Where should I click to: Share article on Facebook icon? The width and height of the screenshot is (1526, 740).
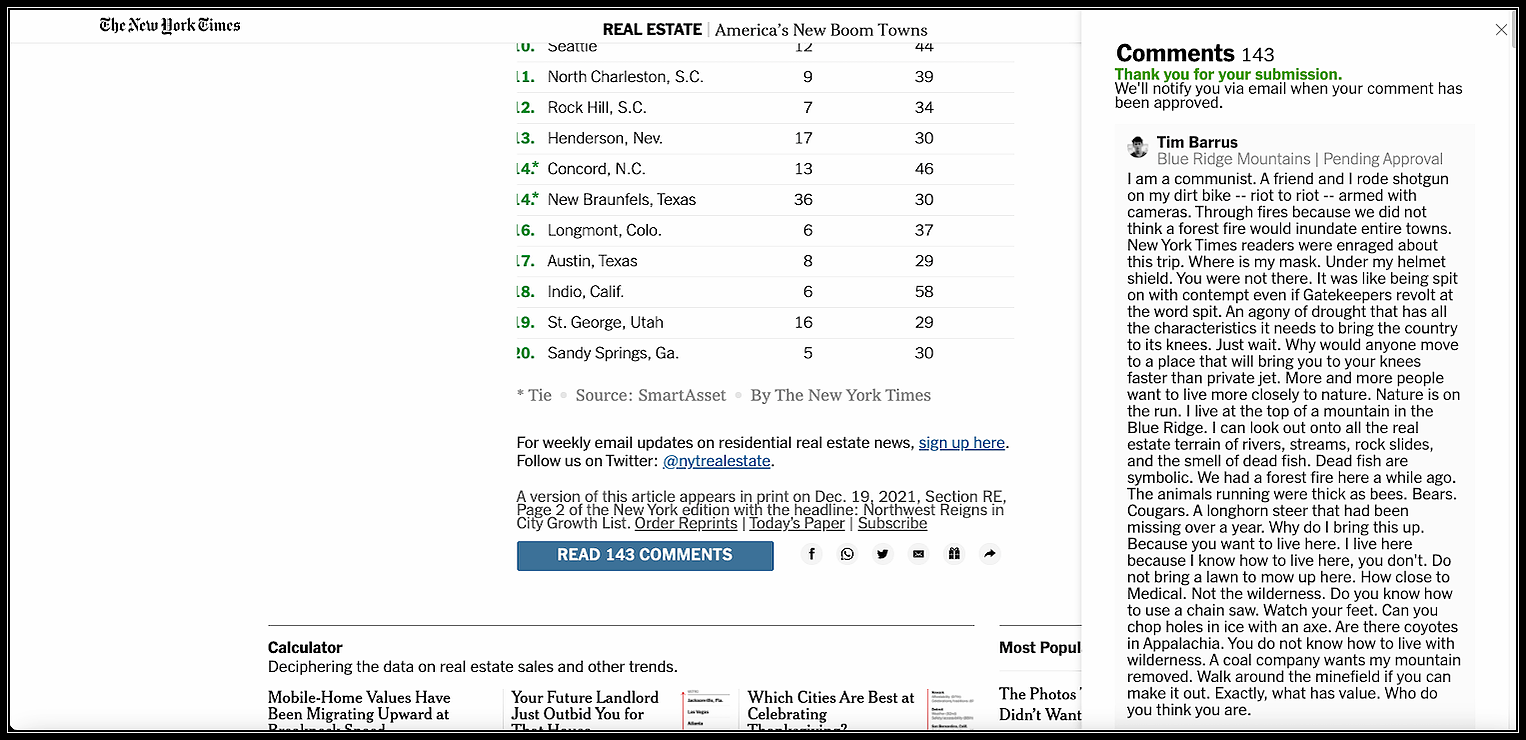point(812,554)
